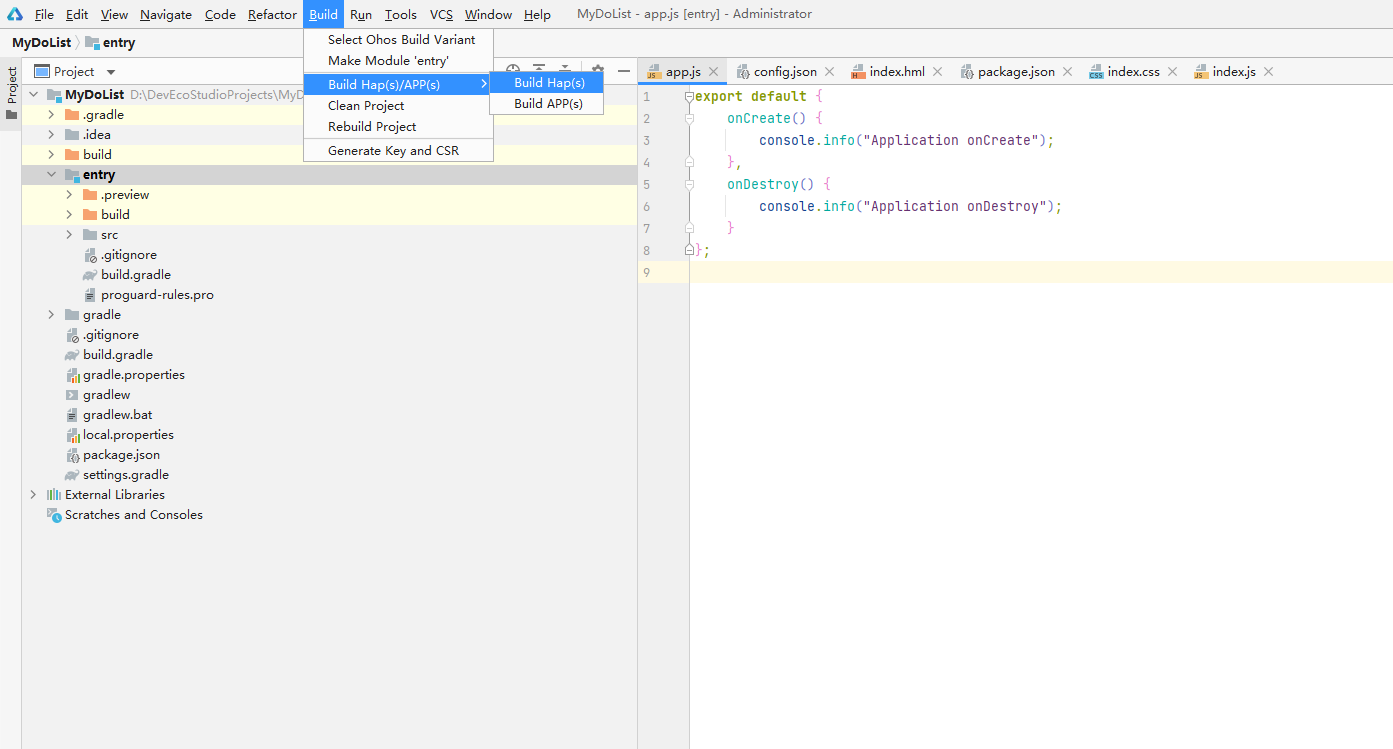1393x749 pixels.
Task: Click entry breadcrumb in navigation bar
Action: [110, 43]
